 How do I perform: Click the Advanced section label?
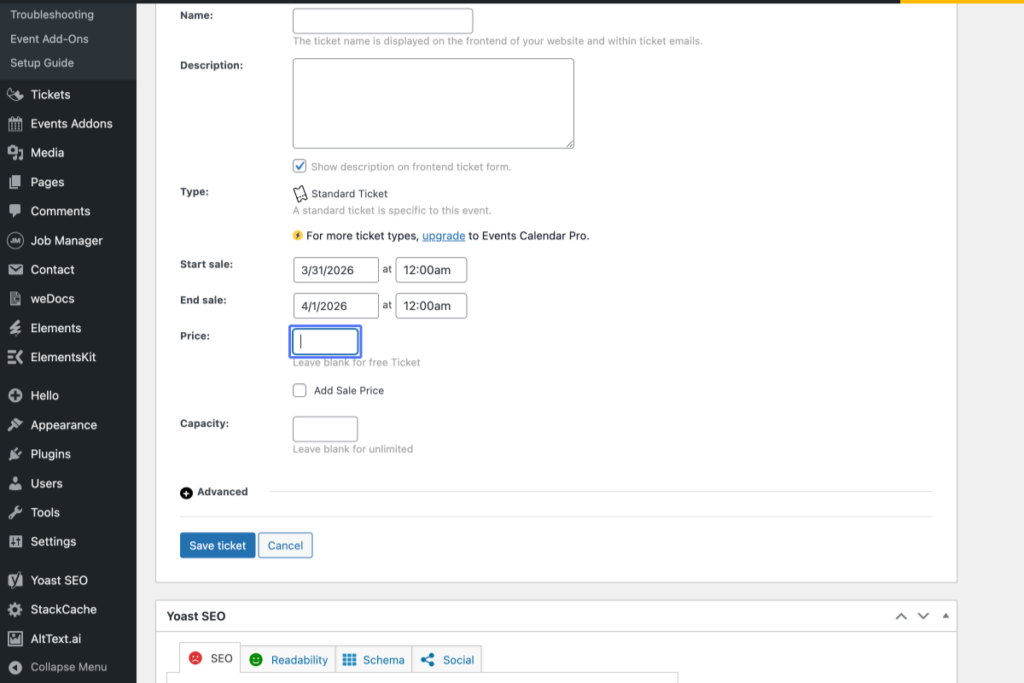pos(222,492)
